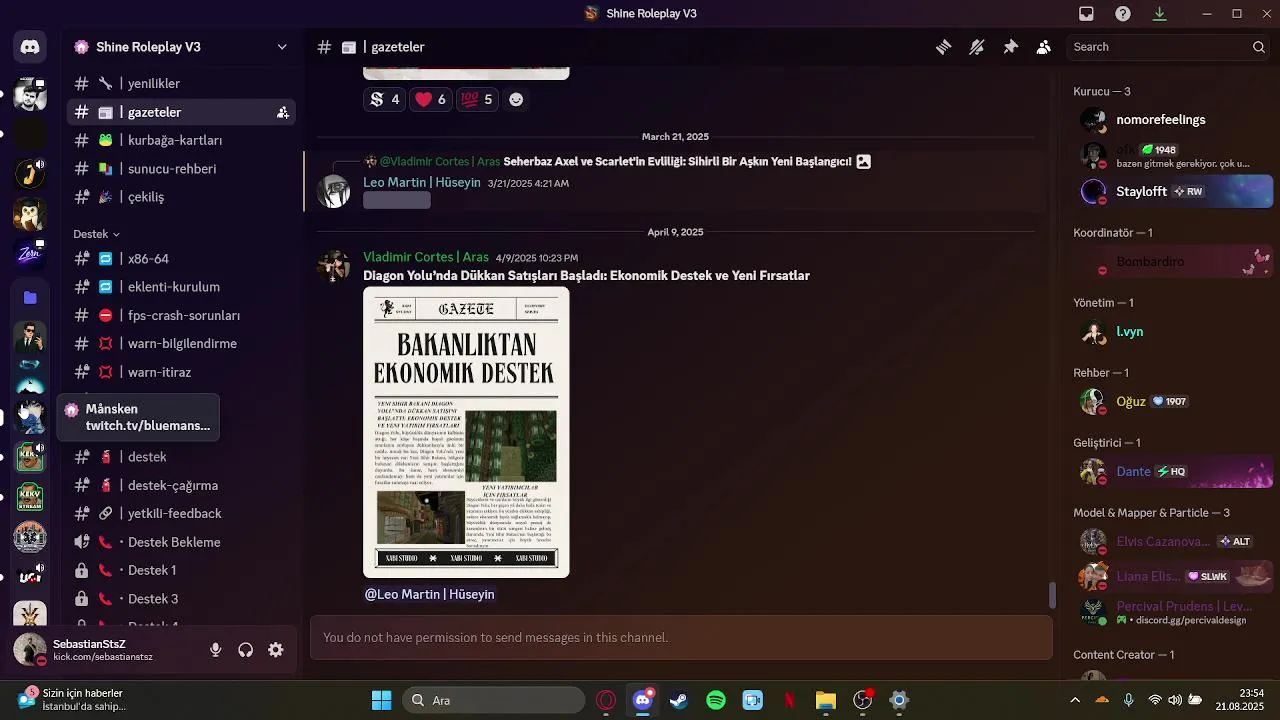Click the search field in header

tap(1169, 47)
